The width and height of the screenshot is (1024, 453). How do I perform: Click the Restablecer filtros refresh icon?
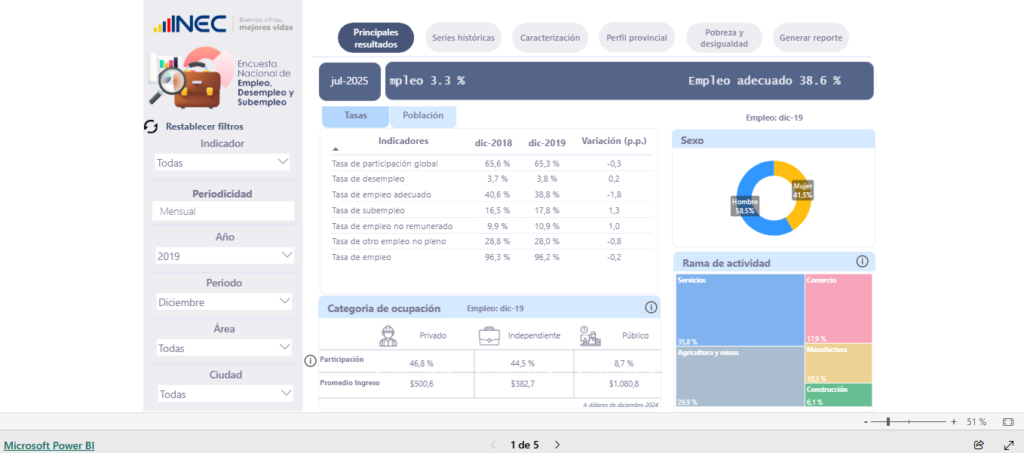pyautogui.click(x=151, y=127)
